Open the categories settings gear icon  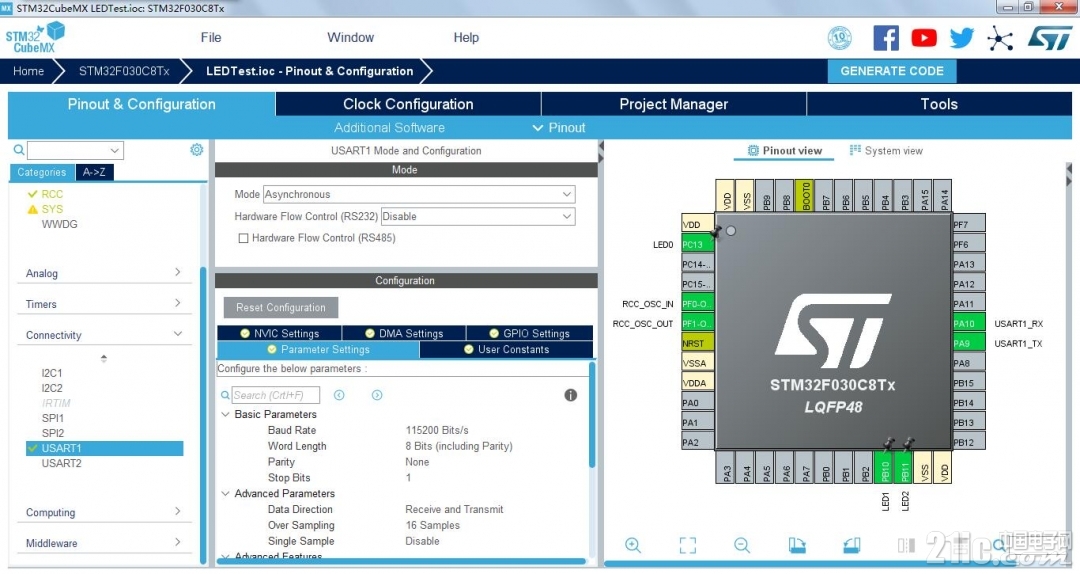196,150
